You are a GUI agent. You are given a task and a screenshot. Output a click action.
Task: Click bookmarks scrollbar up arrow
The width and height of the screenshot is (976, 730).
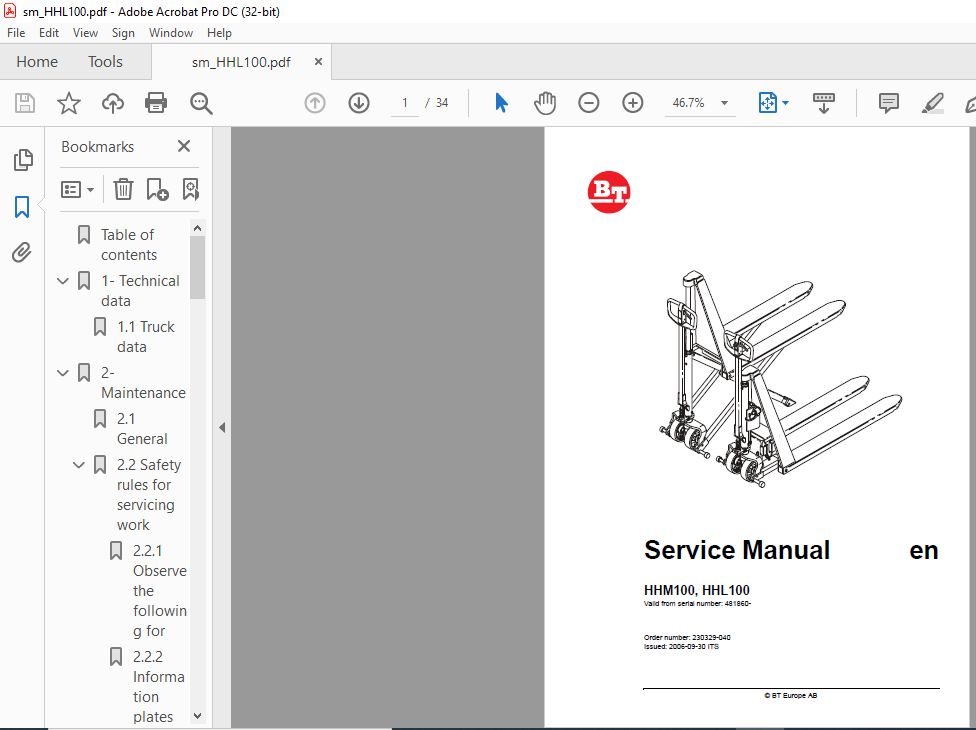pyautogui.click(x=197, y=228)
